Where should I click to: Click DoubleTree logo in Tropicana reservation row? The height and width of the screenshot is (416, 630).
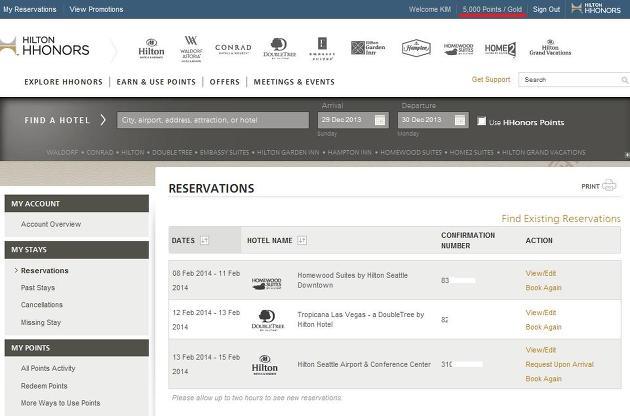pyautogui.click(x=268, y=320)
